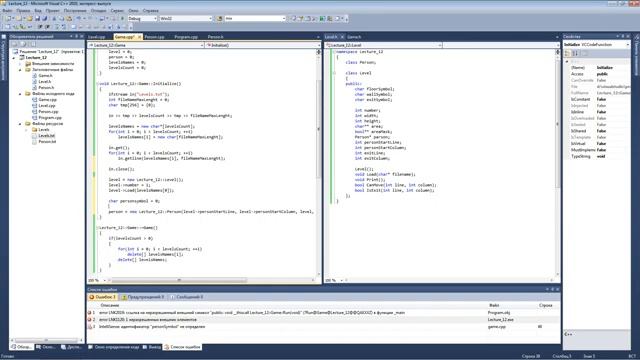Close the Game.cpp editor tab
Image resolution: width=640 pixels, height=360 pixels.
click(139, 37)
